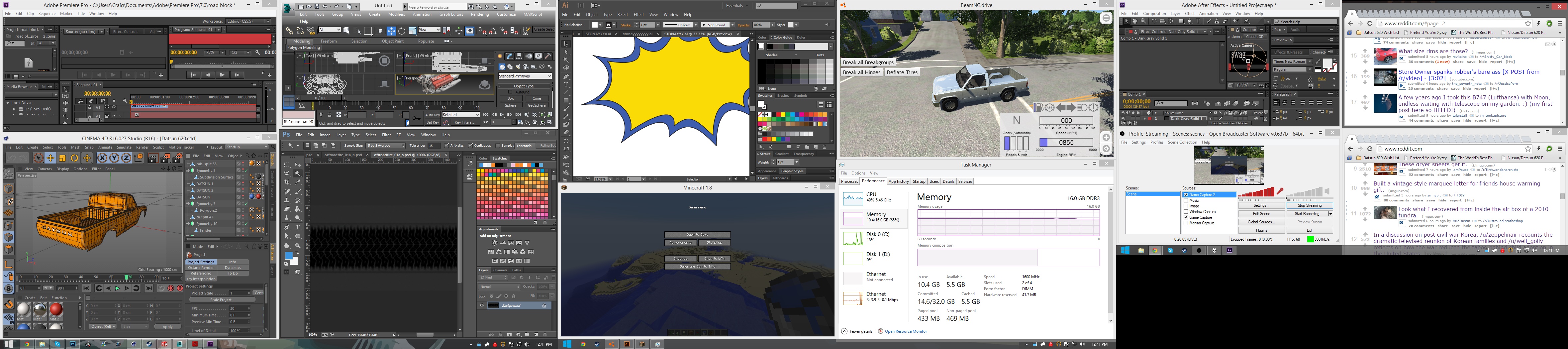The width and height of the screenshot is (1568, 349).
Task: Enable the Monitor Capture checkbox in OBS
Action: [1186, 223]
